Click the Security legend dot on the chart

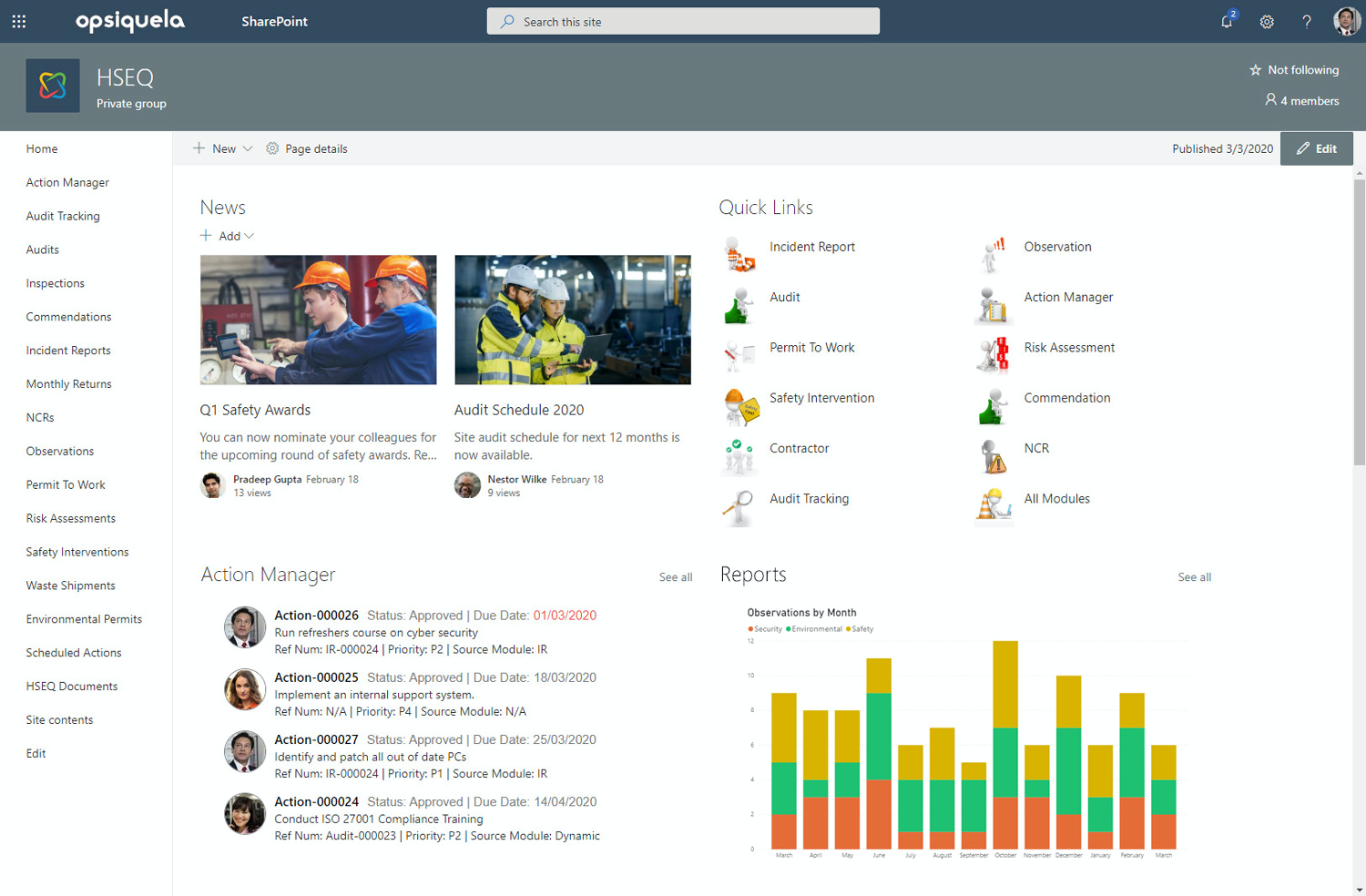point(750,628)
